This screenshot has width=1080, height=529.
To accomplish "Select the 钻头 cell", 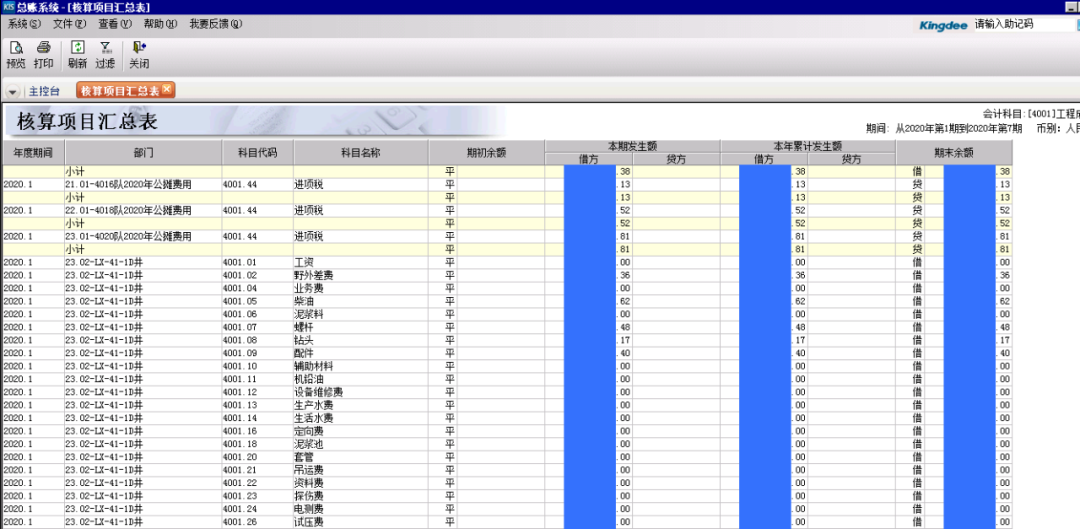I will (361, 340).
